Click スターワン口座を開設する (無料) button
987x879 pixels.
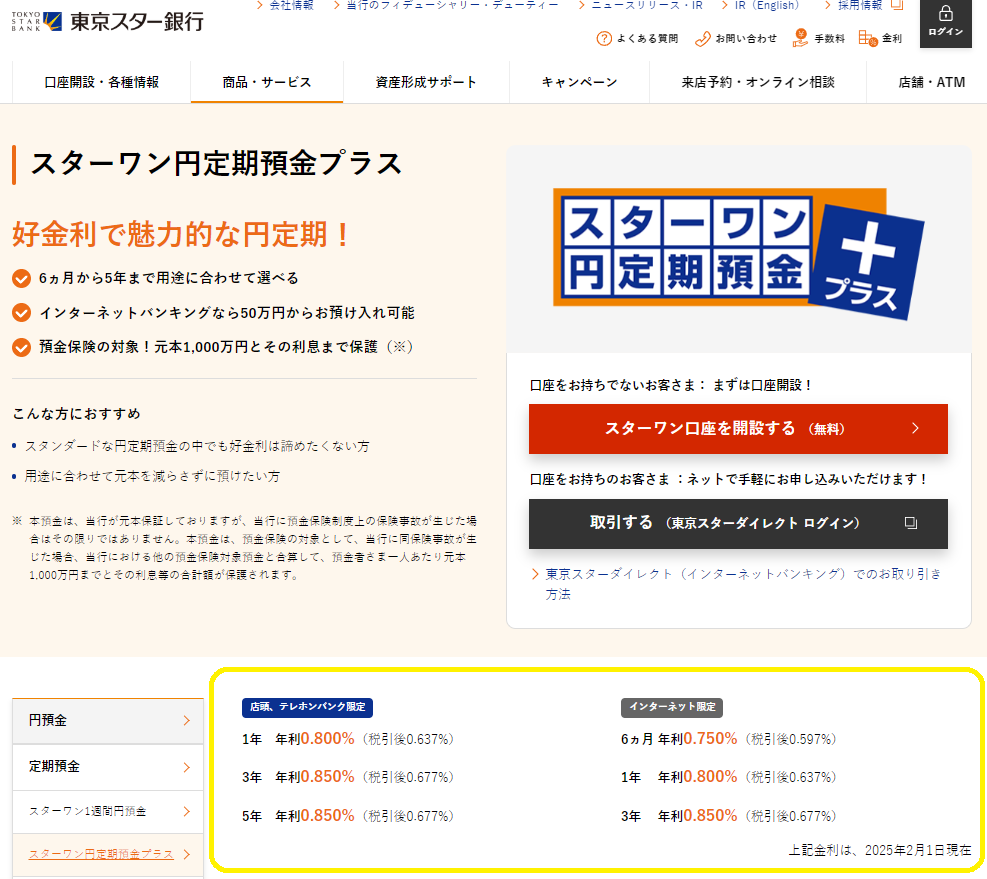[x=738, y=429]
